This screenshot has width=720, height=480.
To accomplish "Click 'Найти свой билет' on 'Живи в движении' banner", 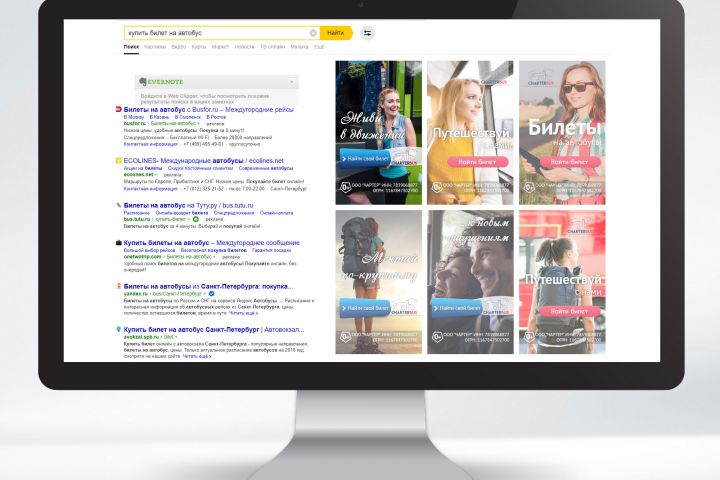I will coord(366,158).
